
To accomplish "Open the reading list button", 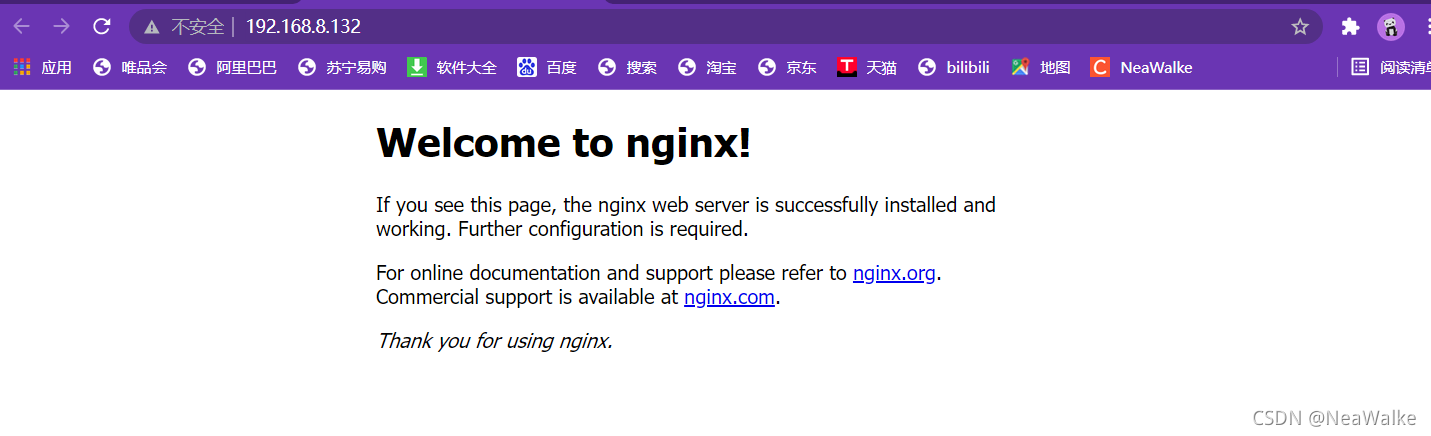I will 1391,67.
